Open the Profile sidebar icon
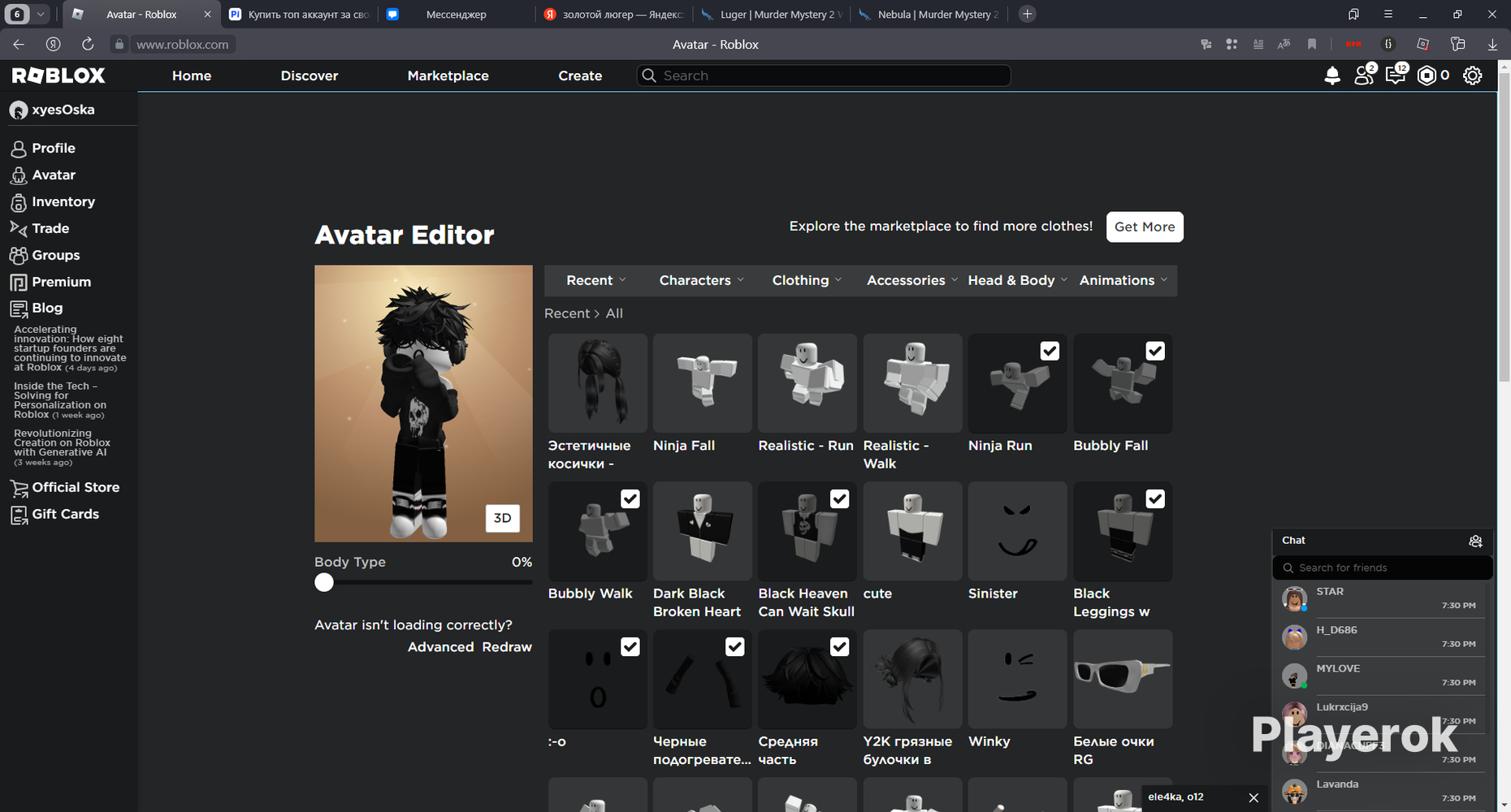1511x812 pixels. tap(18, 149)
